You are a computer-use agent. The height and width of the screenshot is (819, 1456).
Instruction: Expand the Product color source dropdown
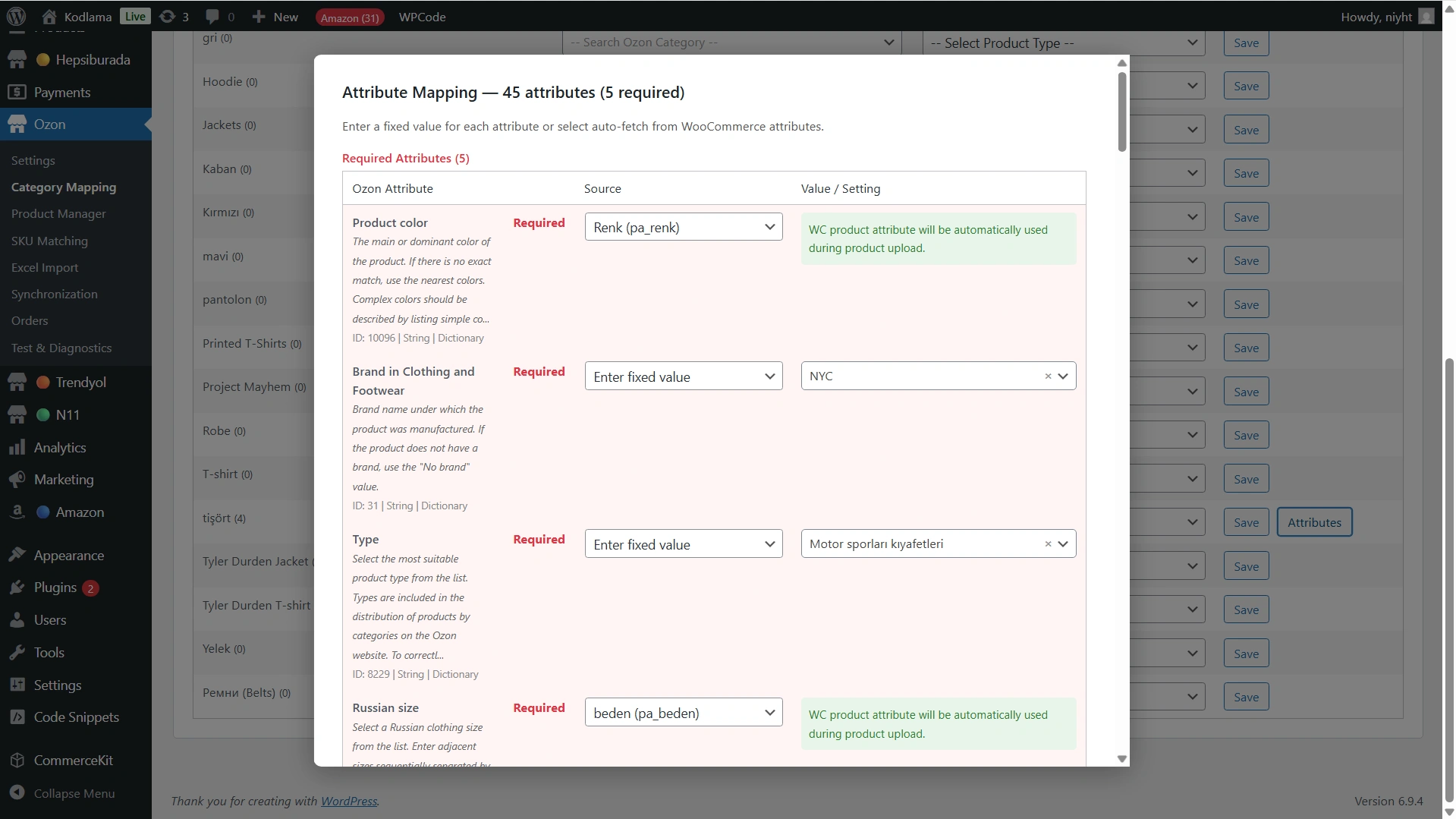pyautogui.click(x=683, y=227)
